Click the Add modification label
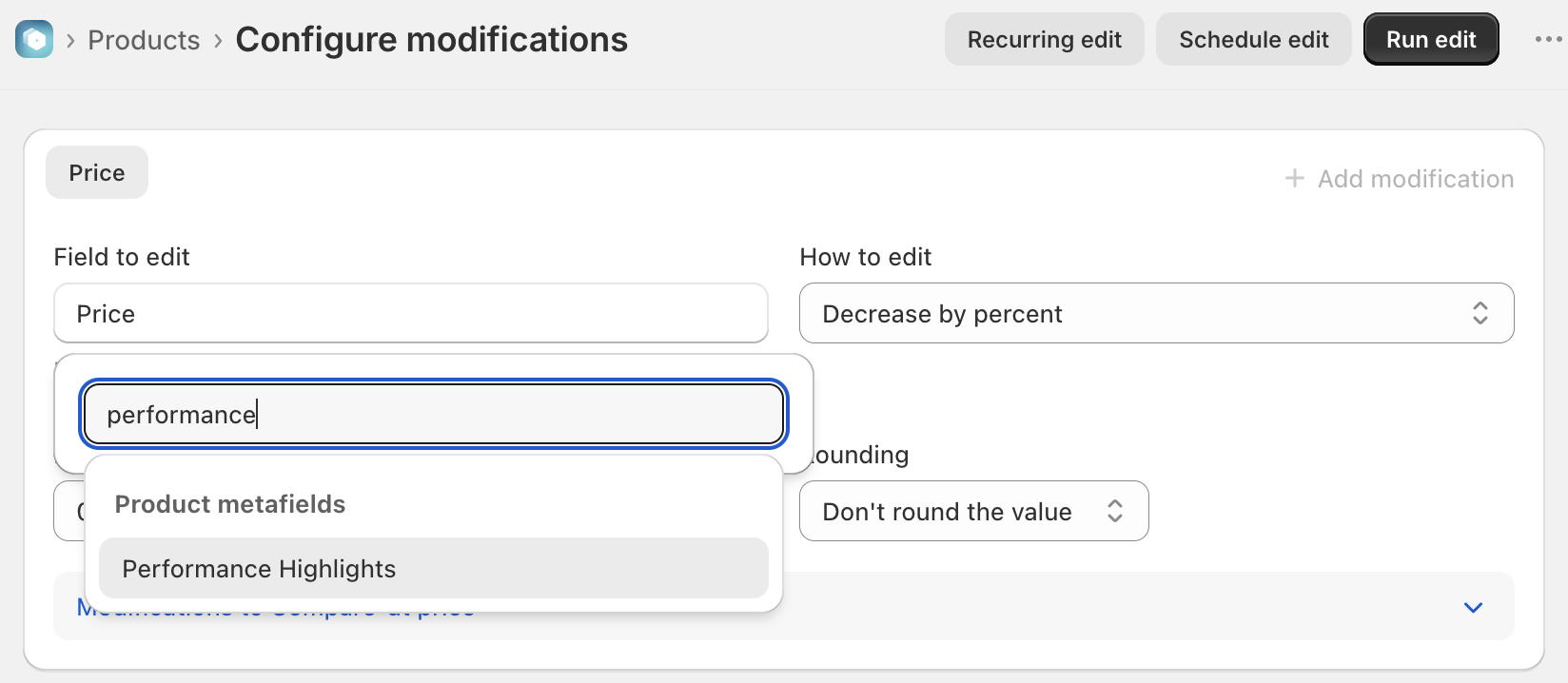Viewport: 1568px width, 683px height. 1415,178
